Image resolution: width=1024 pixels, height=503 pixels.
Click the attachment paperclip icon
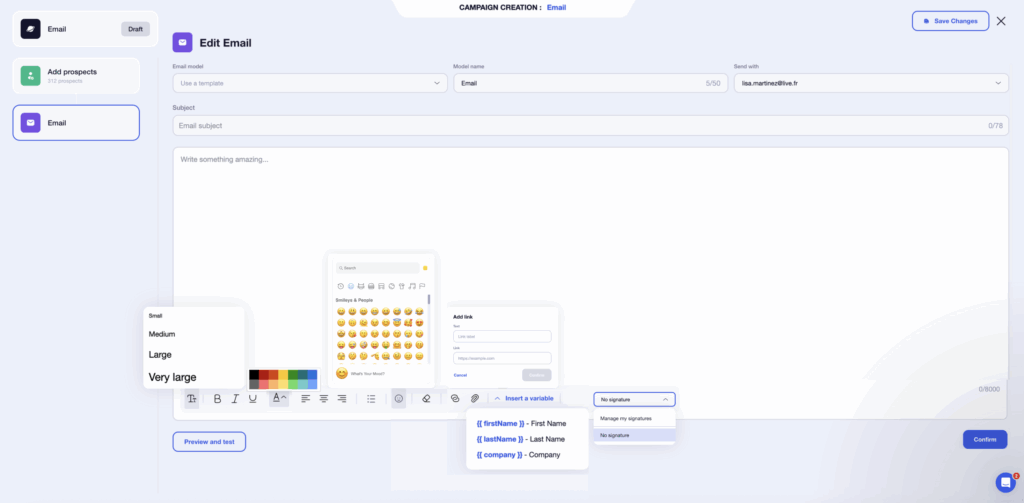[475, 398]
